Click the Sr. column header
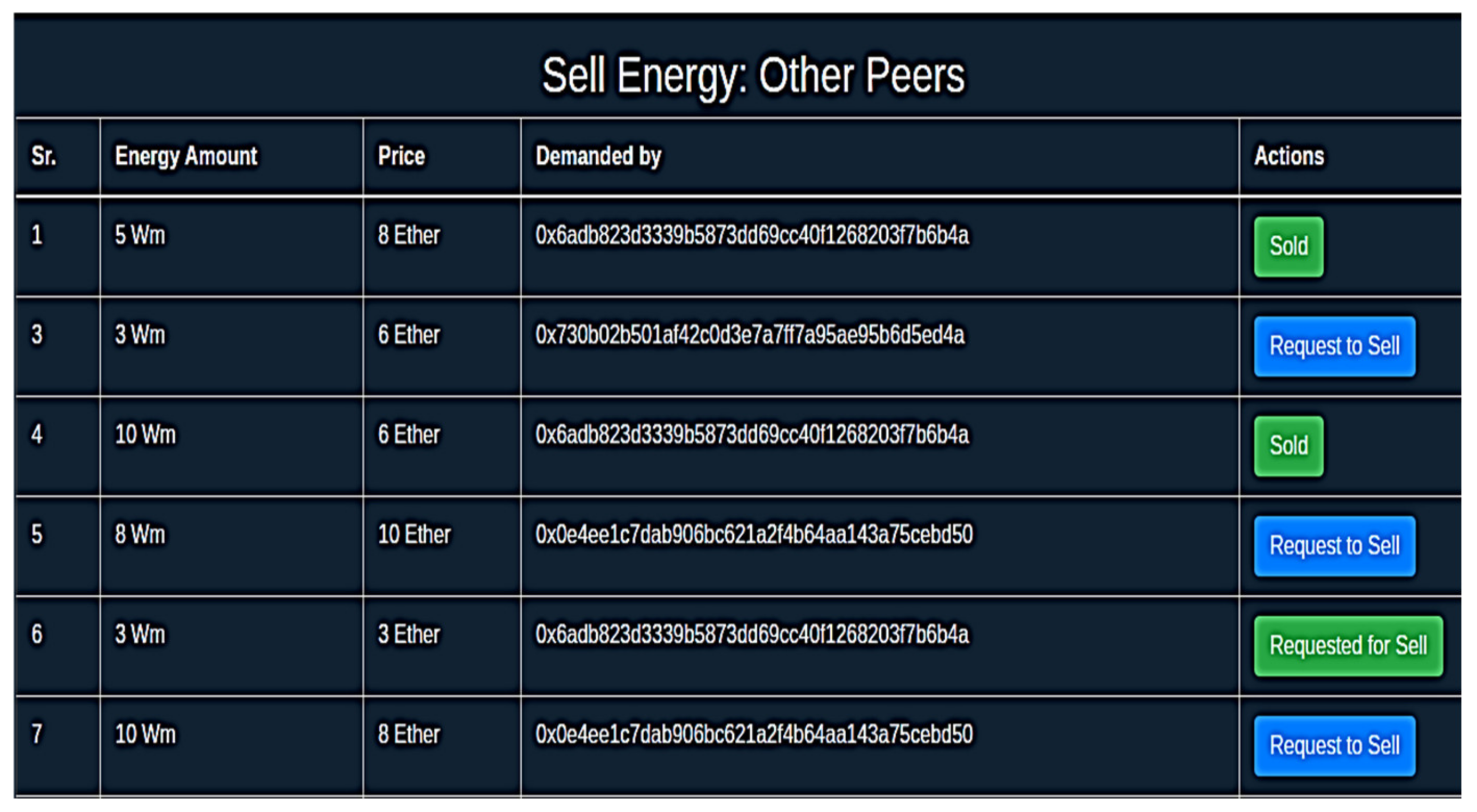 (x=44, y=156)
